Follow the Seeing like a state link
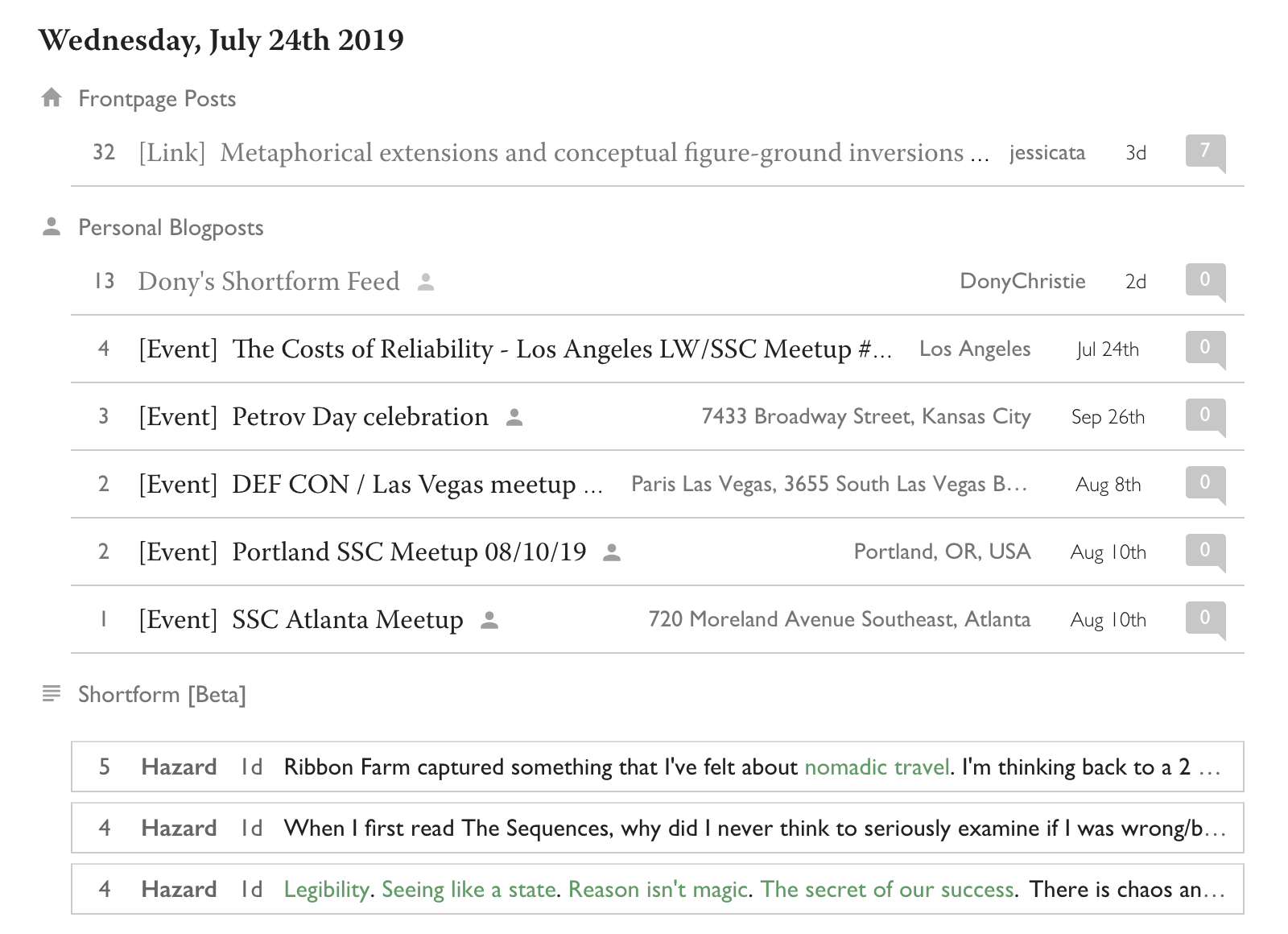The width and height of the screenshot is (1288, 934). pyautogui.click(x=468, y=890)
